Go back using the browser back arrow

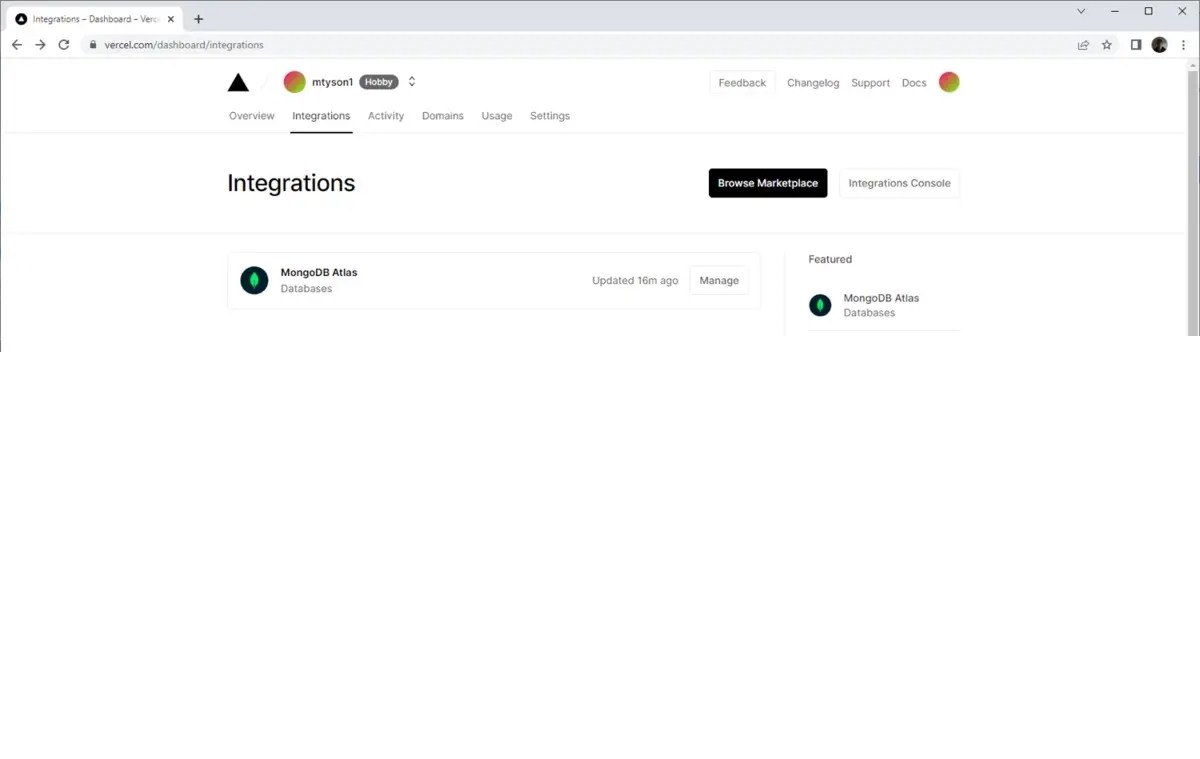click(x=17, y=45)
